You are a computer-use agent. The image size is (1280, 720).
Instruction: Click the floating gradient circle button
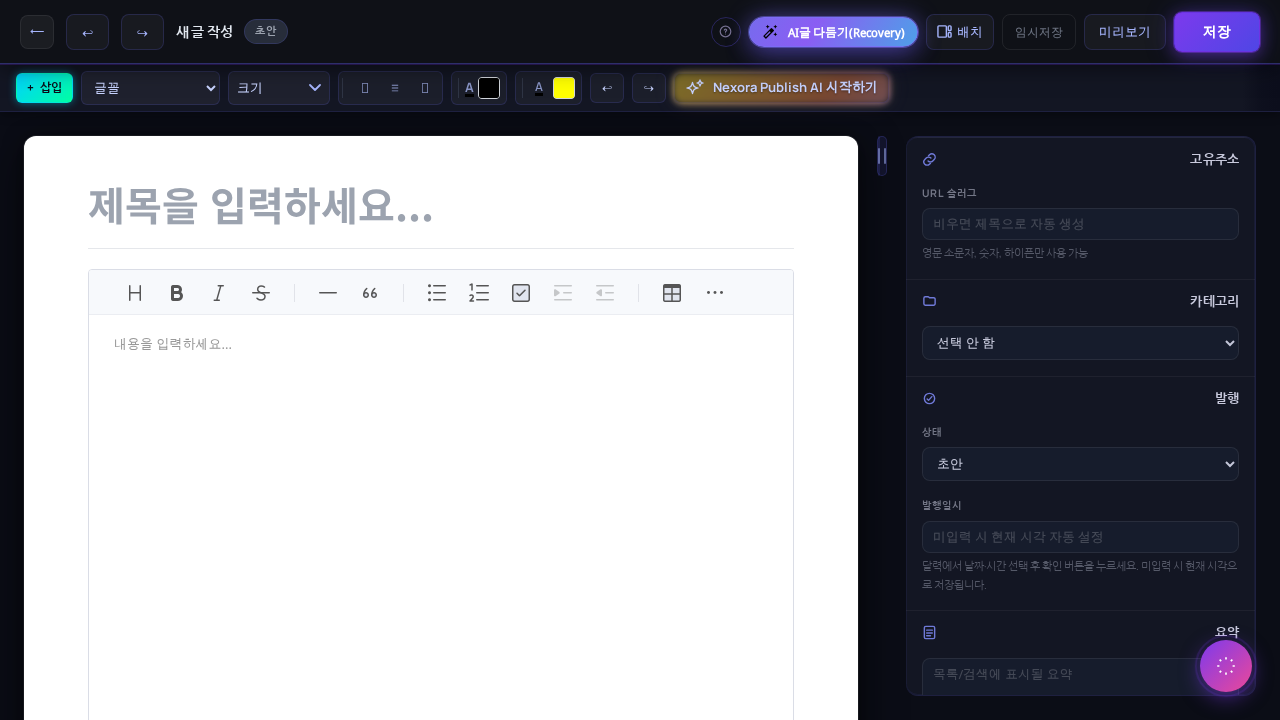tap(1226, 666)
